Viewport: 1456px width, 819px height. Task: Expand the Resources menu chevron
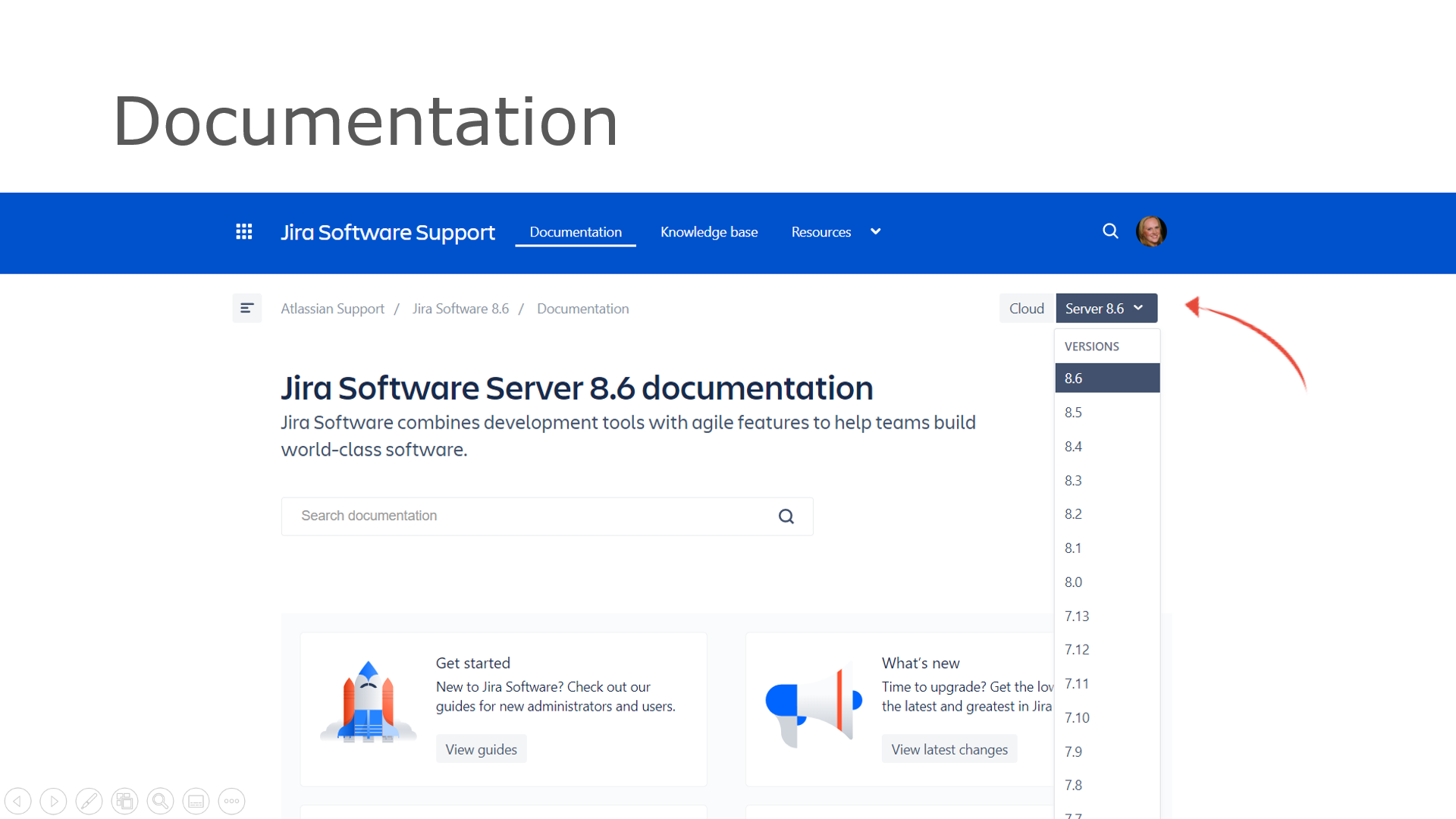876,232
